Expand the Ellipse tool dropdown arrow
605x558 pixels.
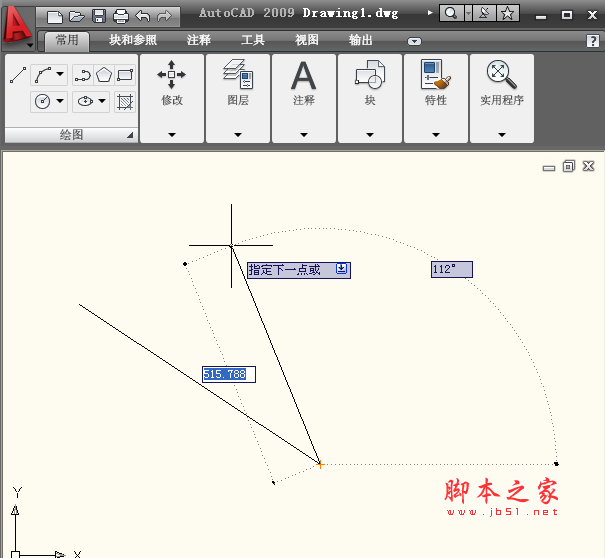102,101
